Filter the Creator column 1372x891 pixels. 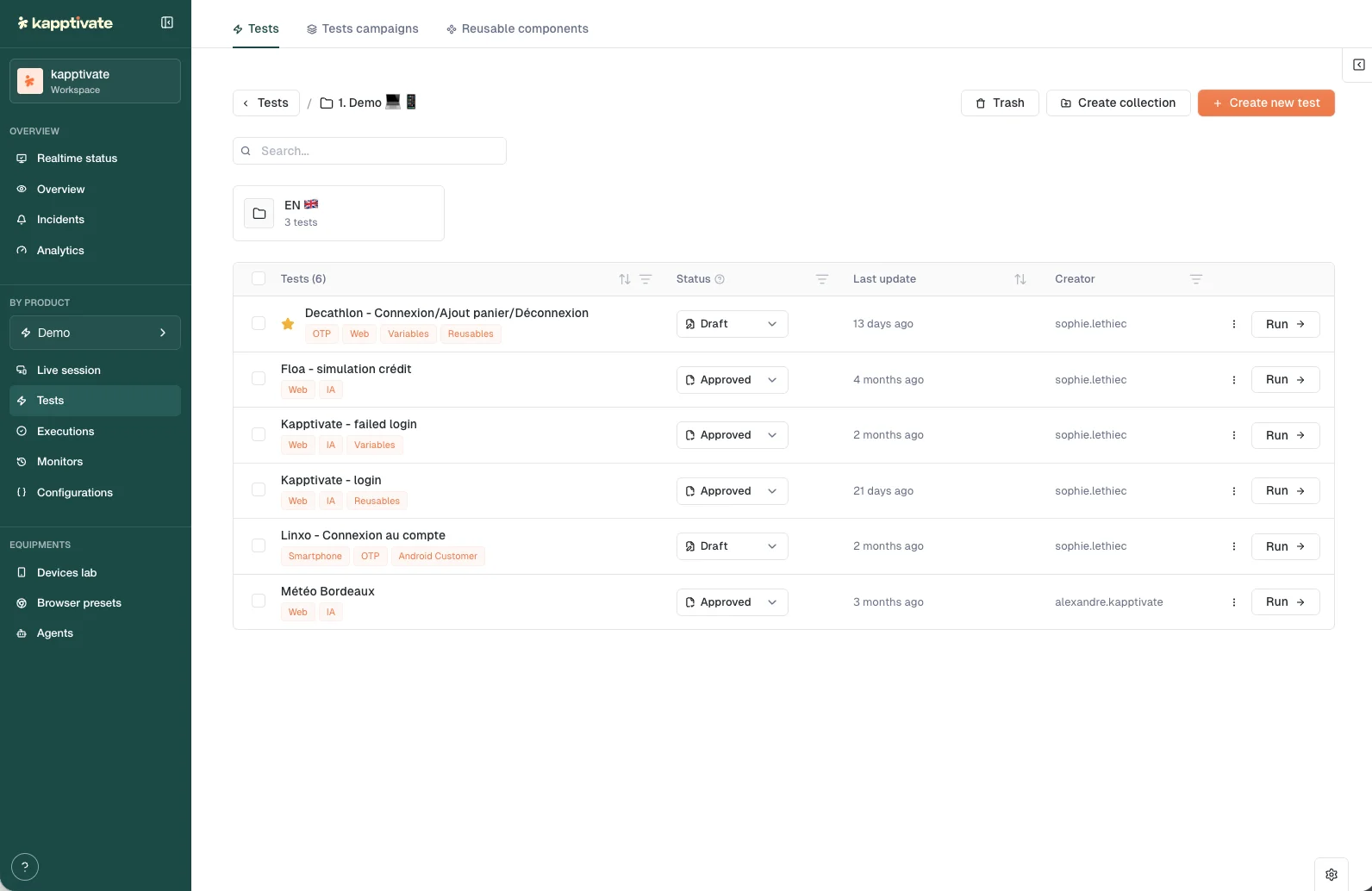(1196, 279)
